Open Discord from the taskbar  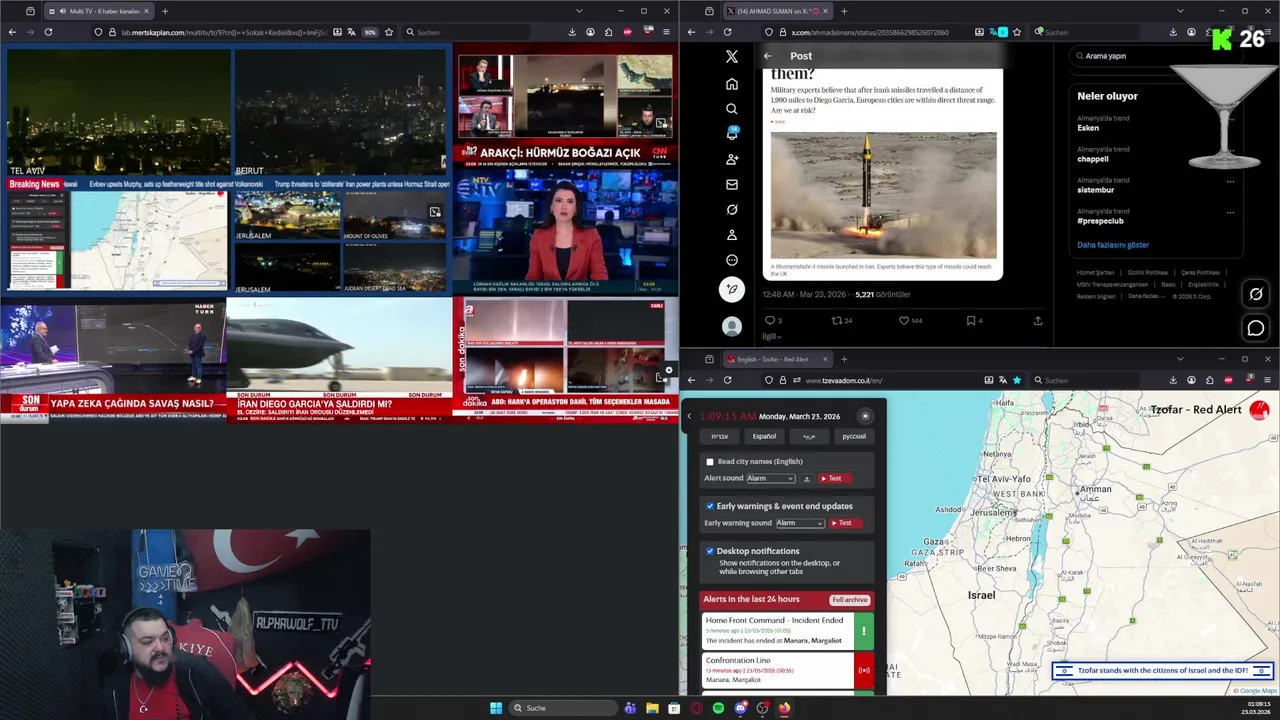click(x=740, y=708)
